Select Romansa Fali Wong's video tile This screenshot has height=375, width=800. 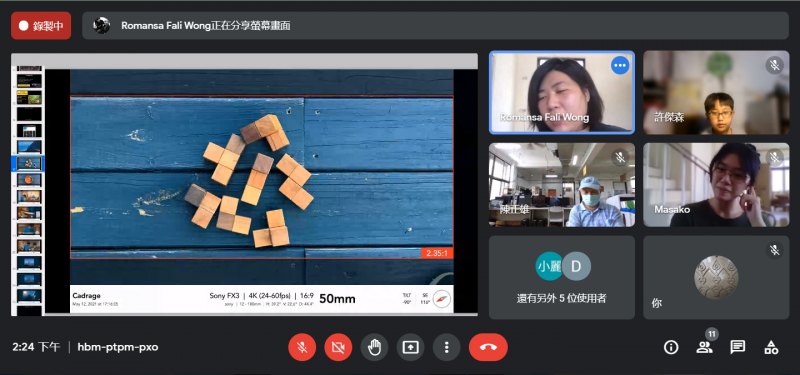[562, 92]
